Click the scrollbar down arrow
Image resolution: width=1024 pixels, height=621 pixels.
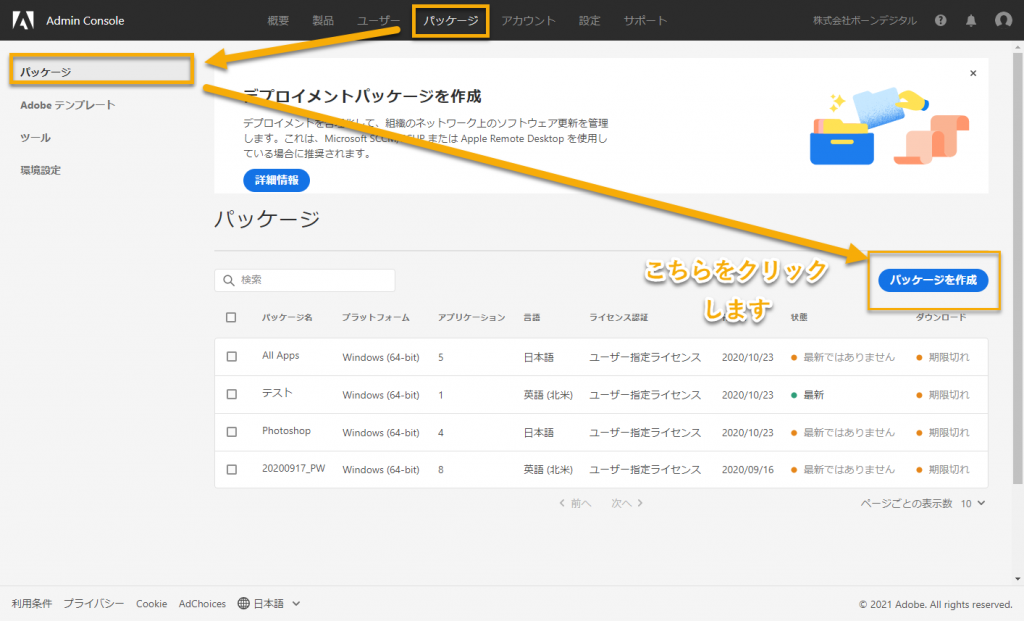[1017, 579]
